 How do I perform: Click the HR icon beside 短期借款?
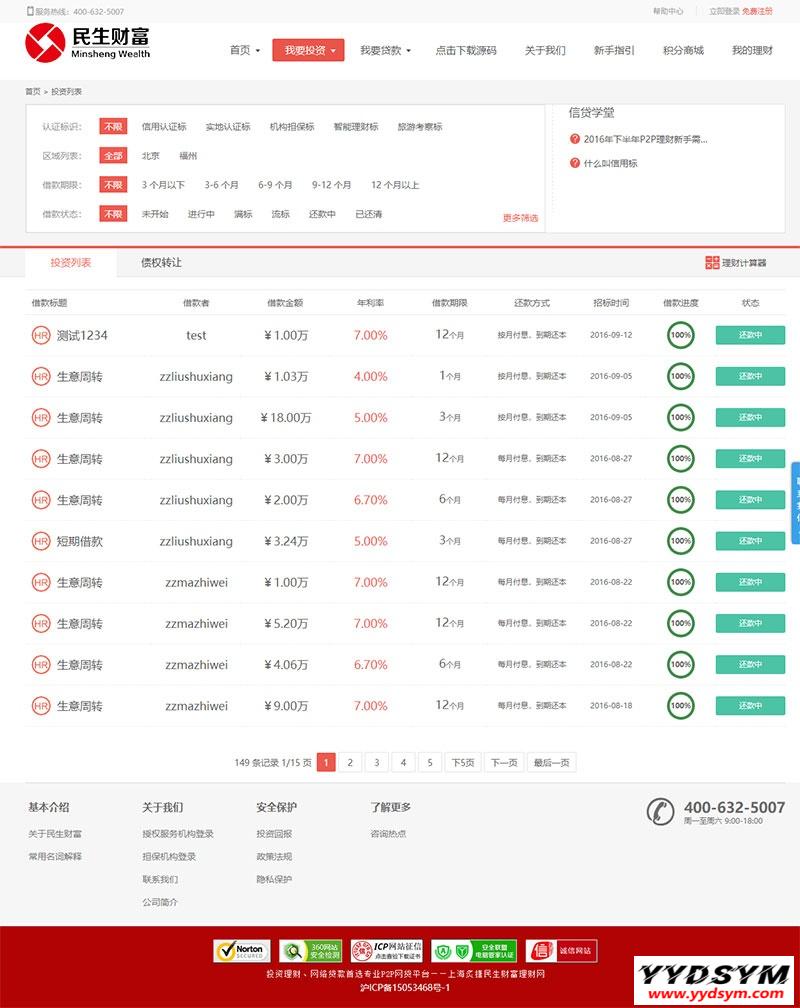41,541
